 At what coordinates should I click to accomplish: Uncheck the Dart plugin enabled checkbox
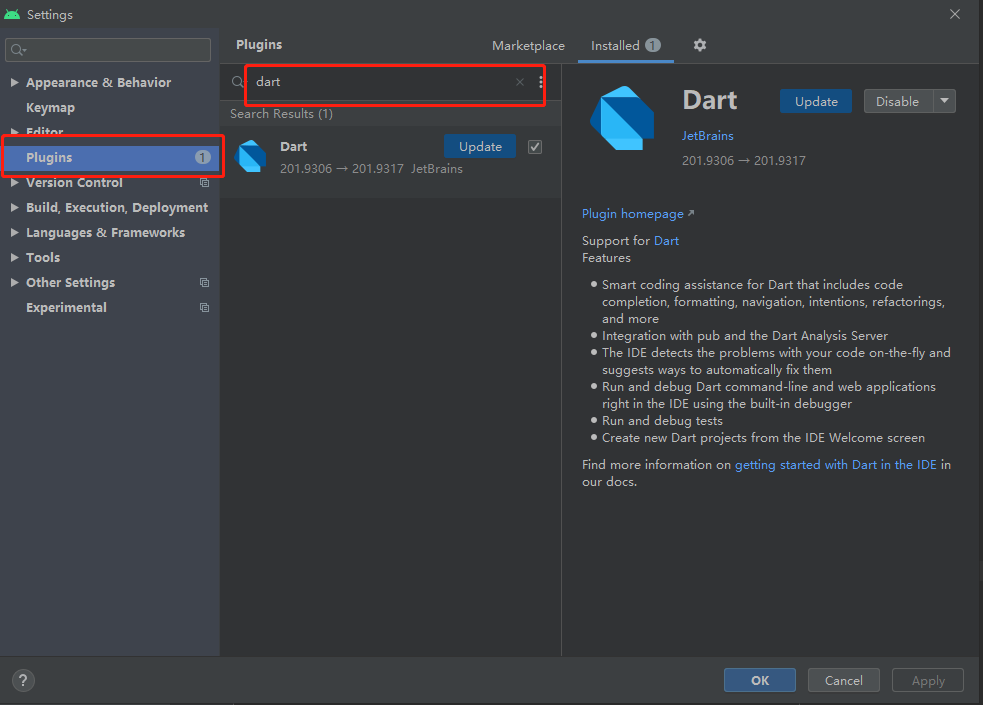click(x=535, y=147)
